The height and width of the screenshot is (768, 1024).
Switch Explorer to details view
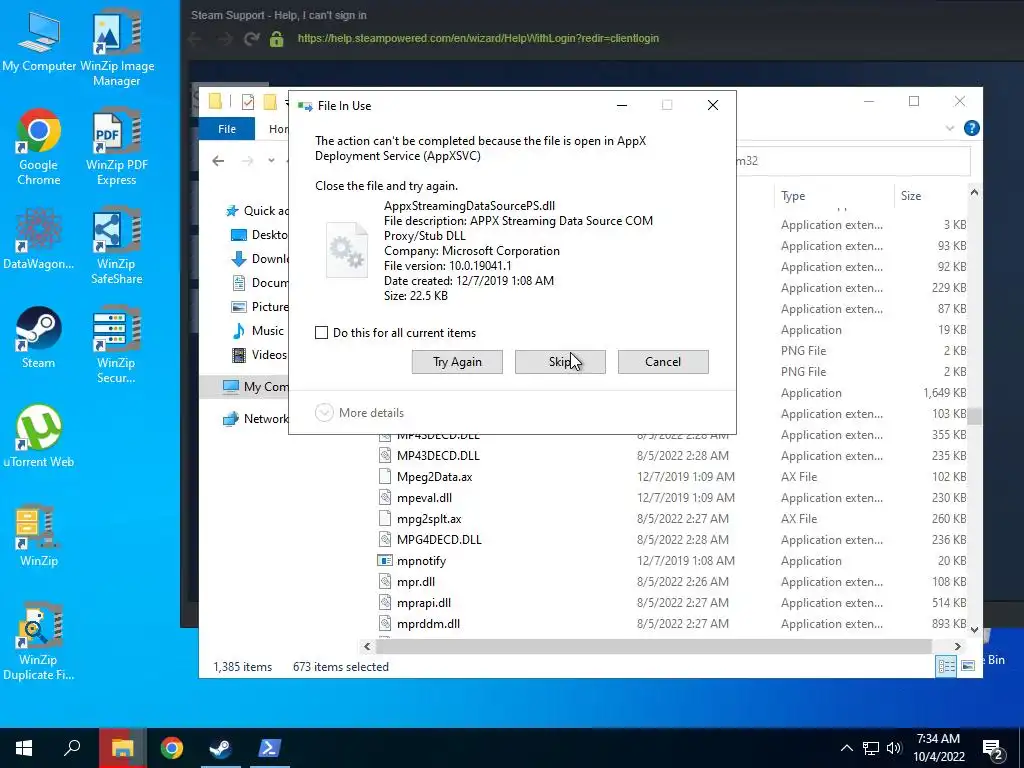946,665
